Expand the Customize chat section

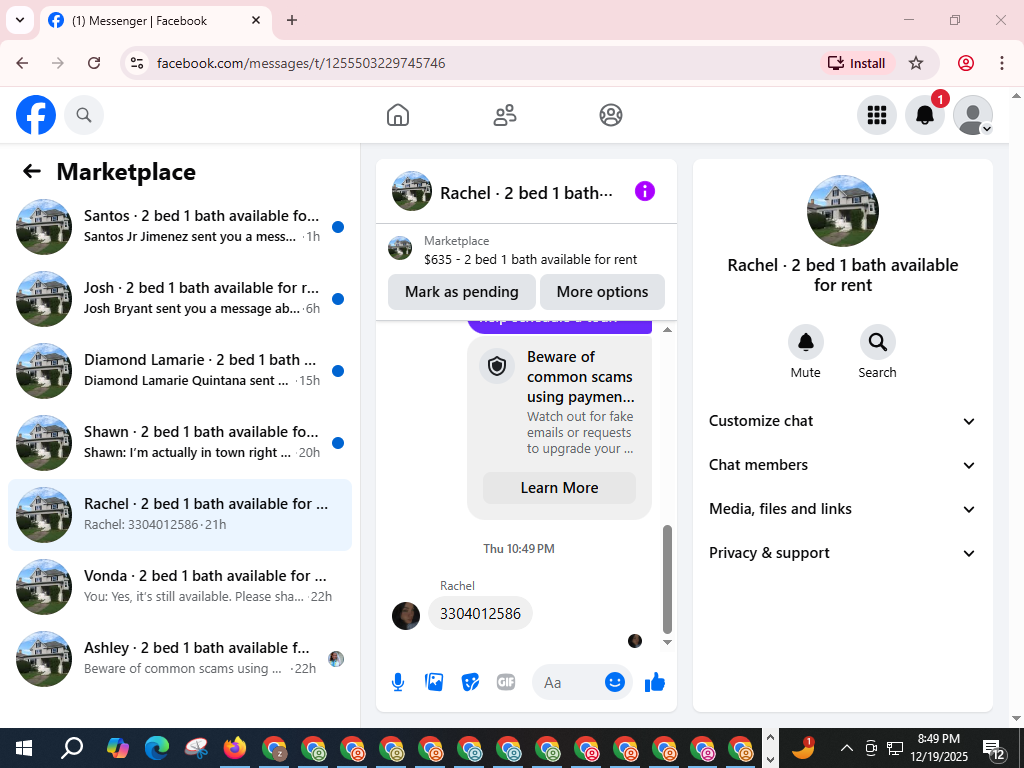tap(842, 421)
